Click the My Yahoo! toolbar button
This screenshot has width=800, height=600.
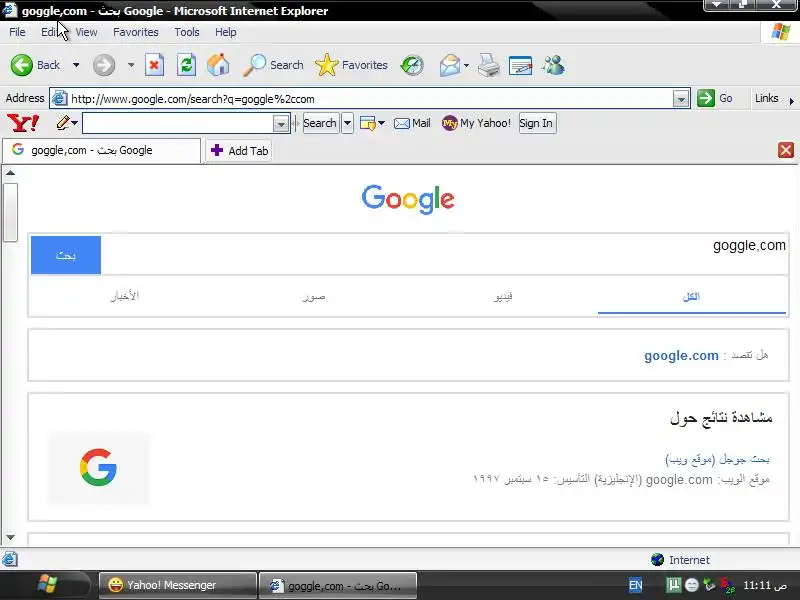[476, 123]
